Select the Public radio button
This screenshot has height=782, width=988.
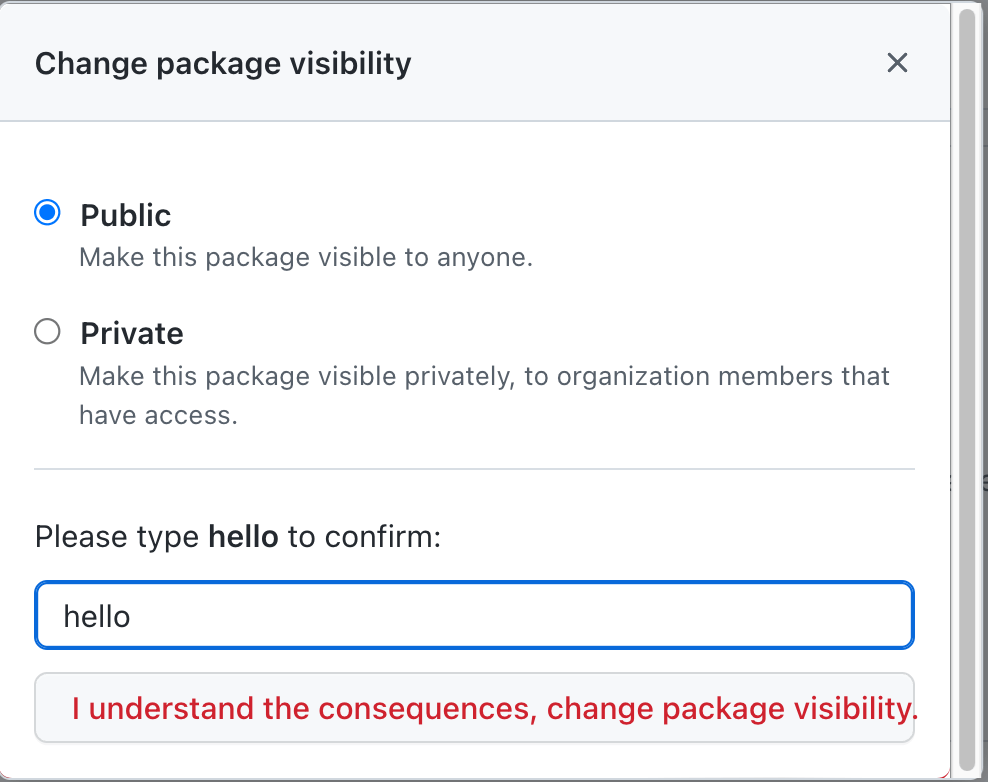tap(46, 211)
